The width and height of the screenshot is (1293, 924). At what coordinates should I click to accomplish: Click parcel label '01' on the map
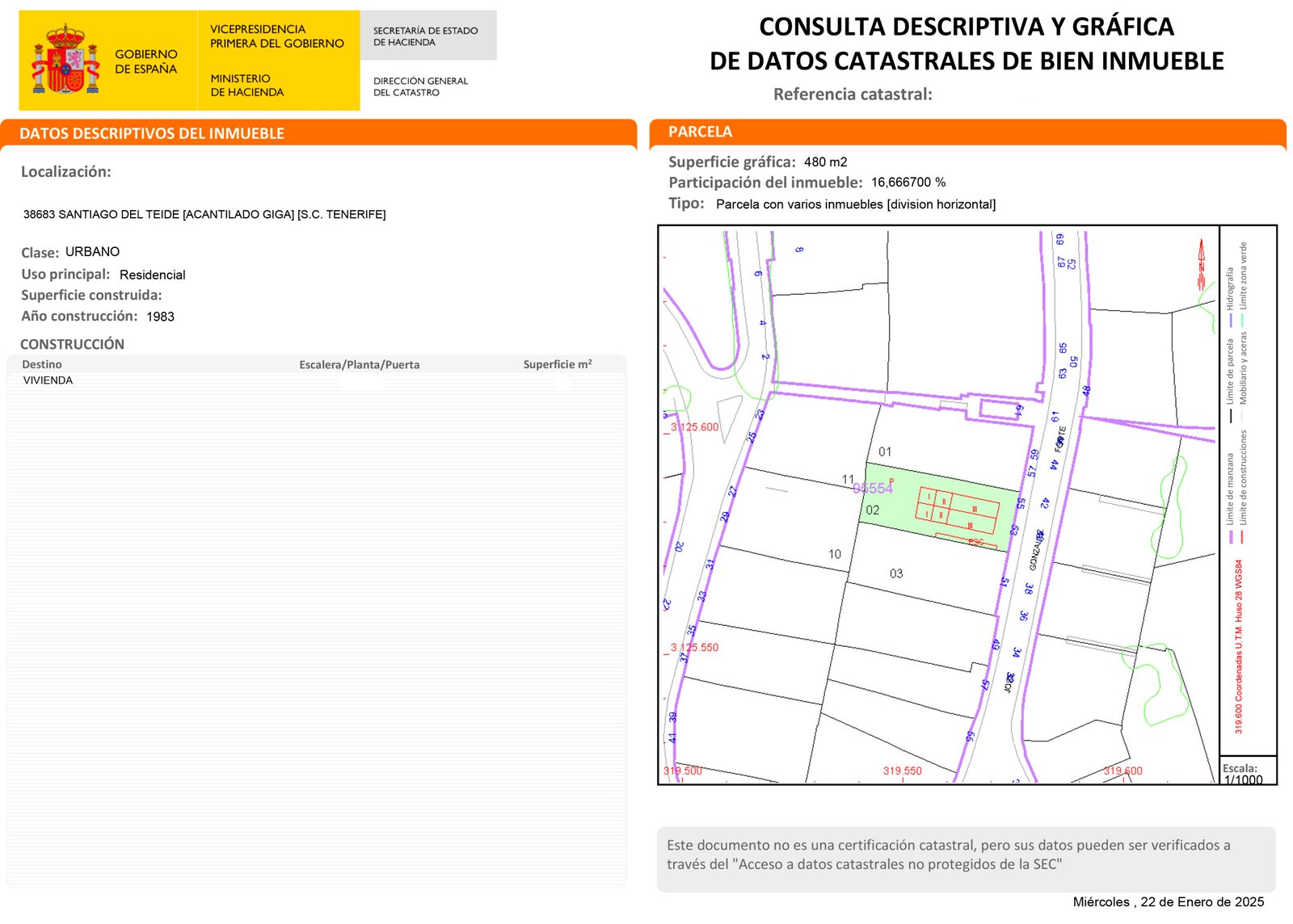pyautogui.click(x=885, y=451)
